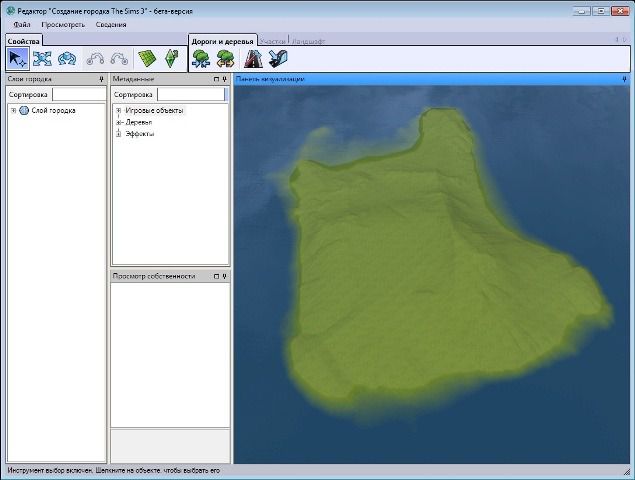Select the Эффекты tree item
This screenshot has width=635, height=480.
(x=139, y=132)
